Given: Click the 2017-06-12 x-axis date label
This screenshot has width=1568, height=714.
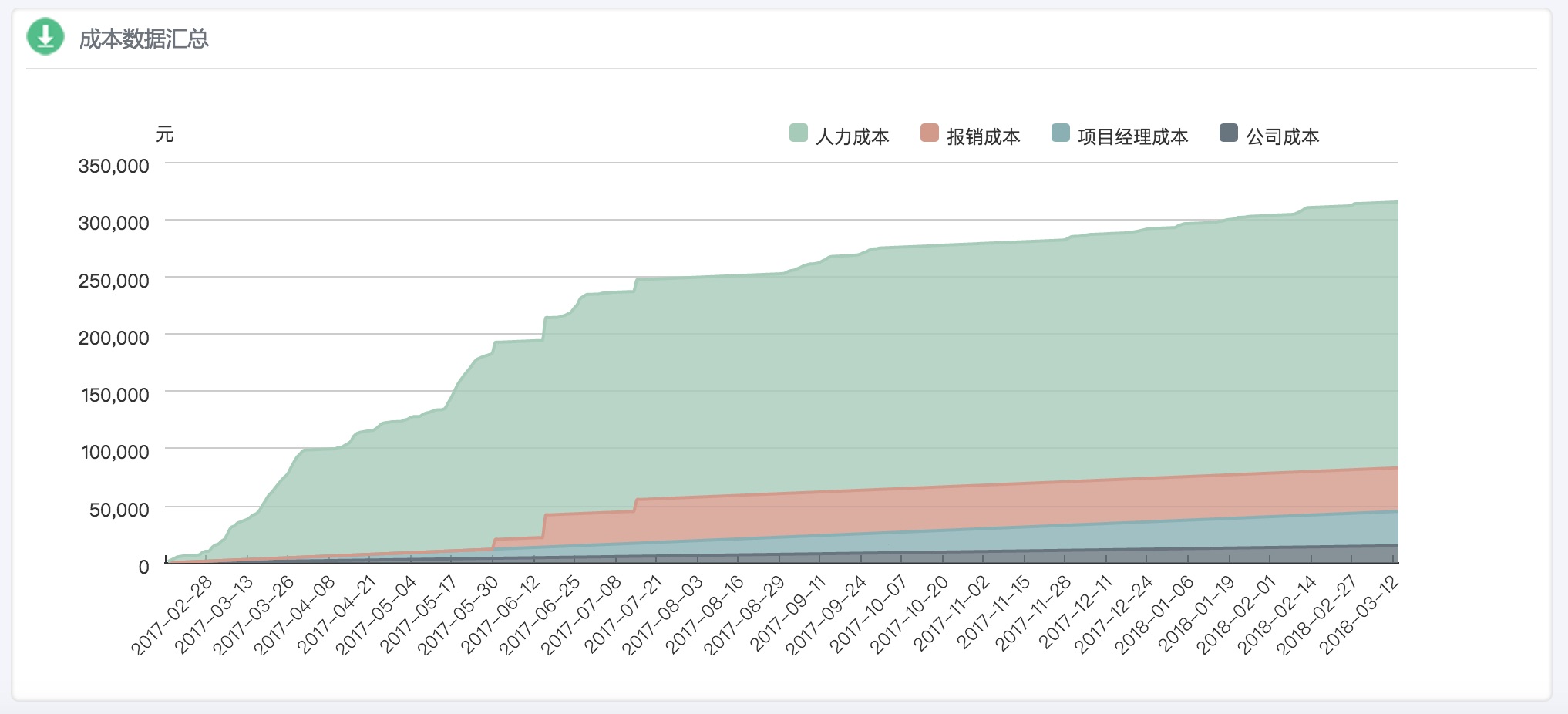Looking at the screenshot, I should click(x=501, y=615).
